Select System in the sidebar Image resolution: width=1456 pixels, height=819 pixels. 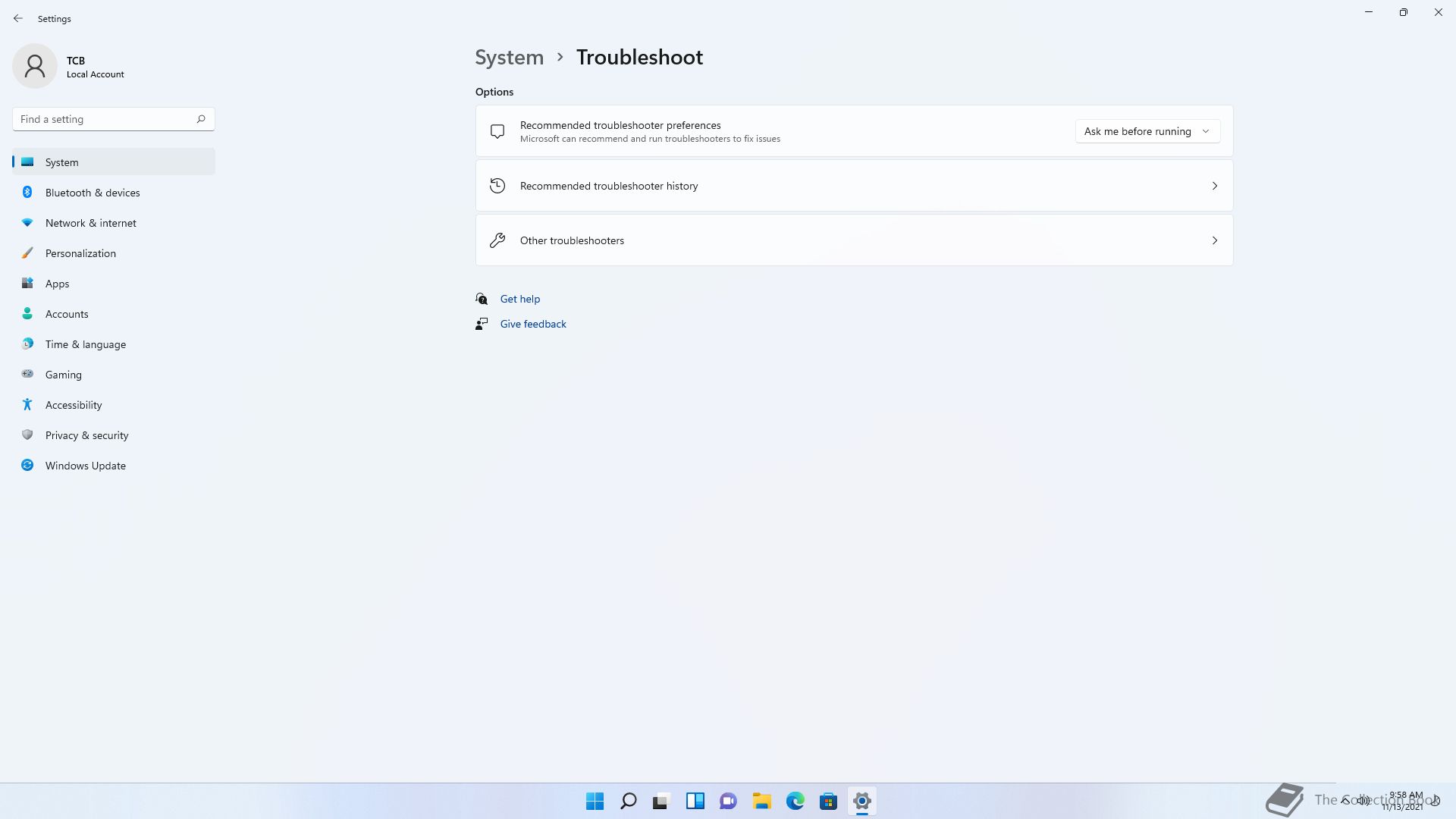114,162
